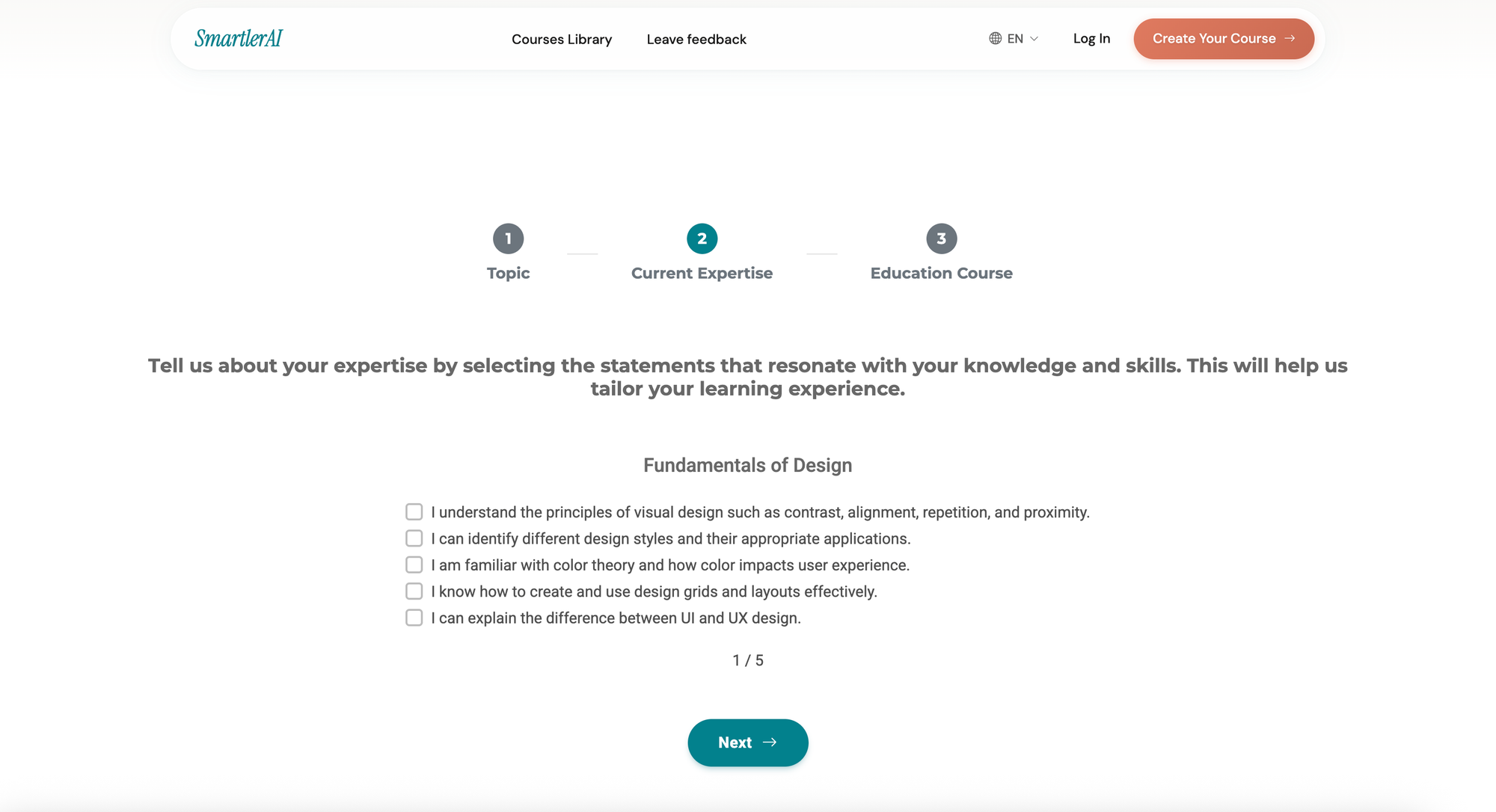Click Create Your Course button

[x=1224, y=39]
